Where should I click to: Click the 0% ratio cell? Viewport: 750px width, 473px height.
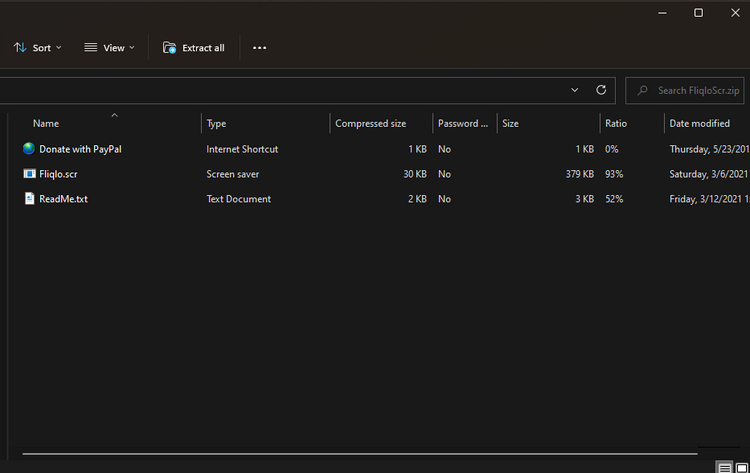[x=612, y=149]
